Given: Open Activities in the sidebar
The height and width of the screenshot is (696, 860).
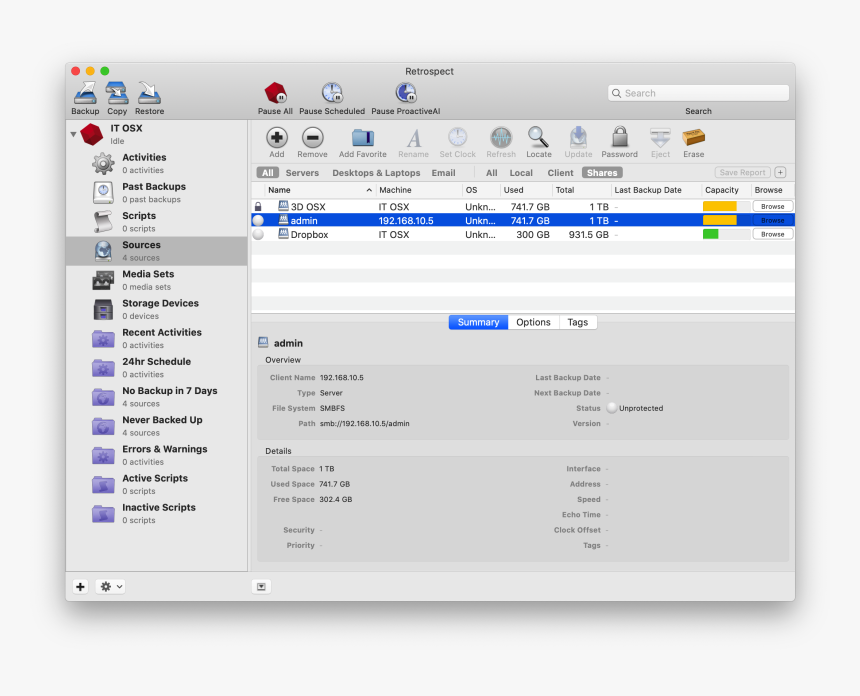Looking at the screenshot, I should (x=157, y=163).
